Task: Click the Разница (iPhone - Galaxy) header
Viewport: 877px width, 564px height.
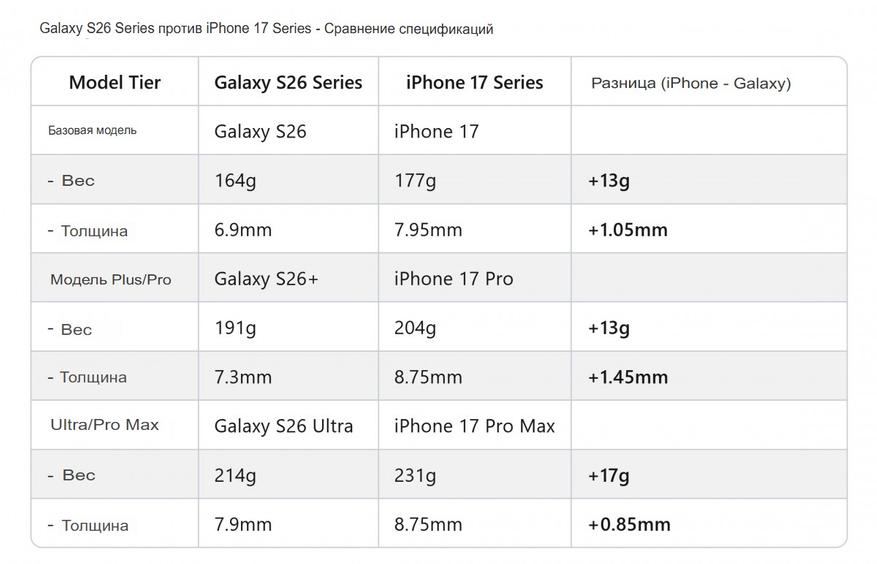Action: click(x=689, y=83)
